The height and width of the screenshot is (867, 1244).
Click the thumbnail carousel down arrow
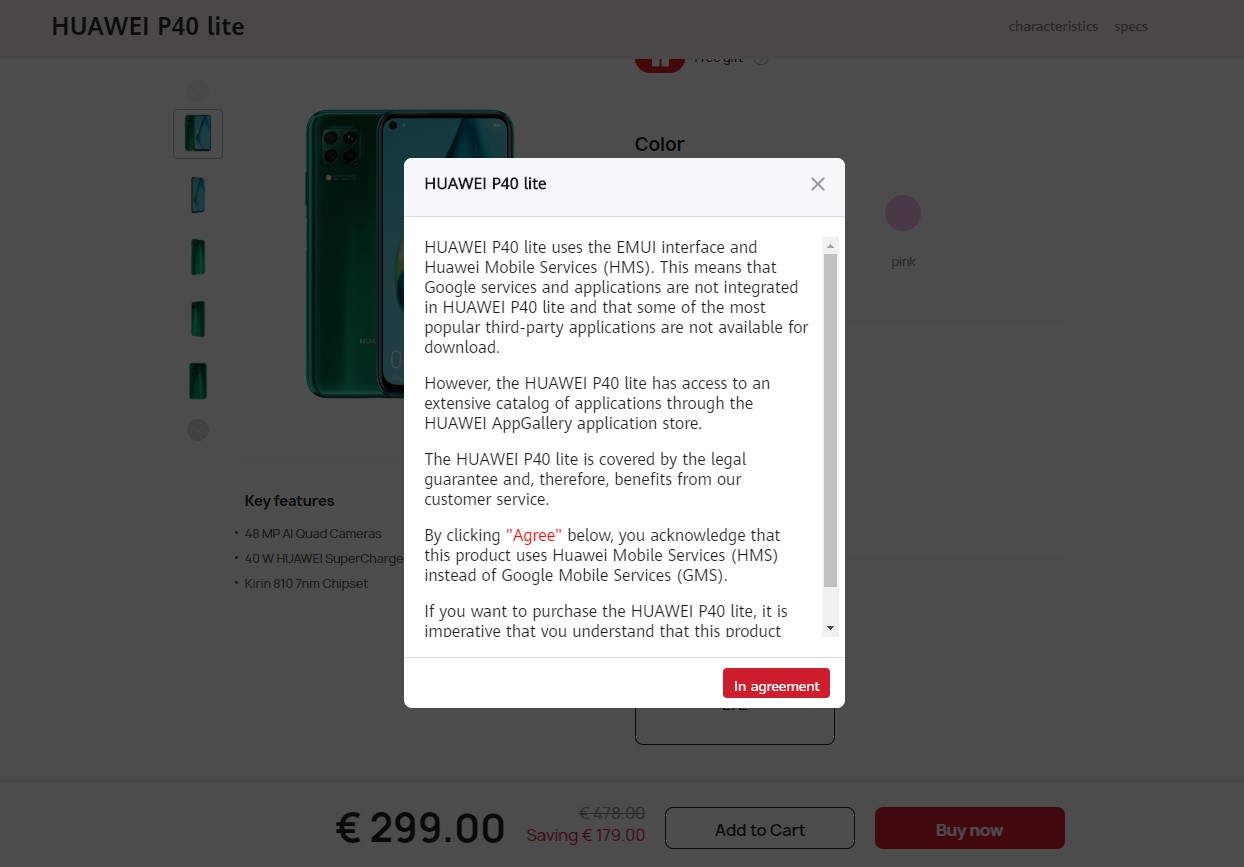pos(198,430)
